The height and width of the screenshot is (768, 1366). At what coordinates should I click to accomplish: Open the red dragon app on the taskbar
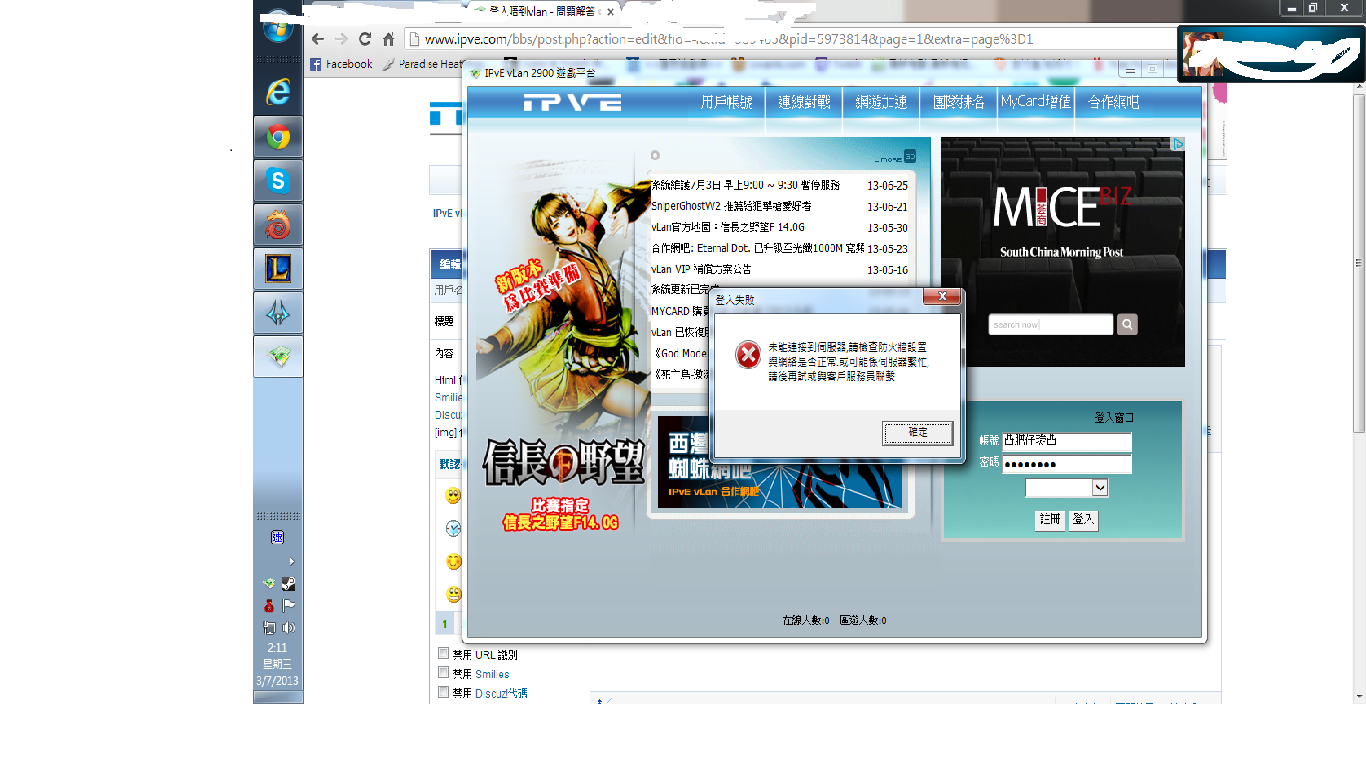278,225
